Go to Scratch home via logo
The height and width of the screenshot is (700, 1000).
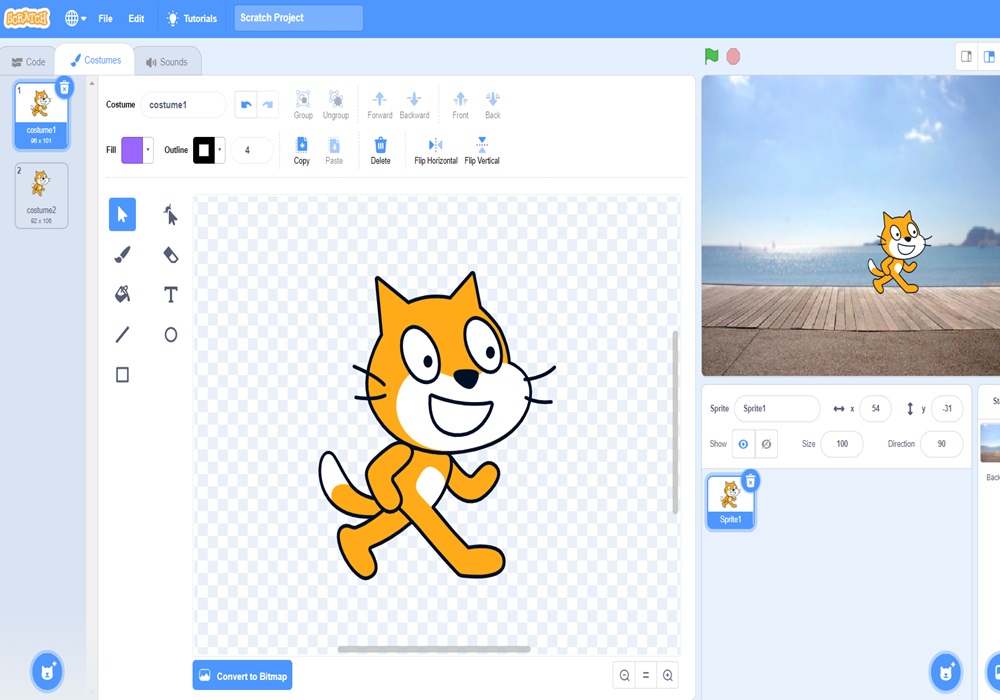(26, 18)
